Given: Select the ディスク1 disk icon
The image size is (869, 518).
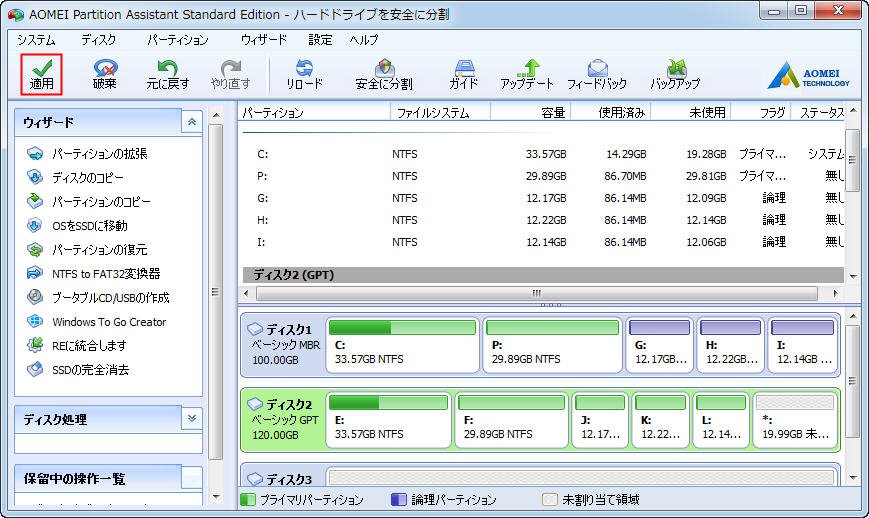Looking at the screenshot, I should [255, 329].
